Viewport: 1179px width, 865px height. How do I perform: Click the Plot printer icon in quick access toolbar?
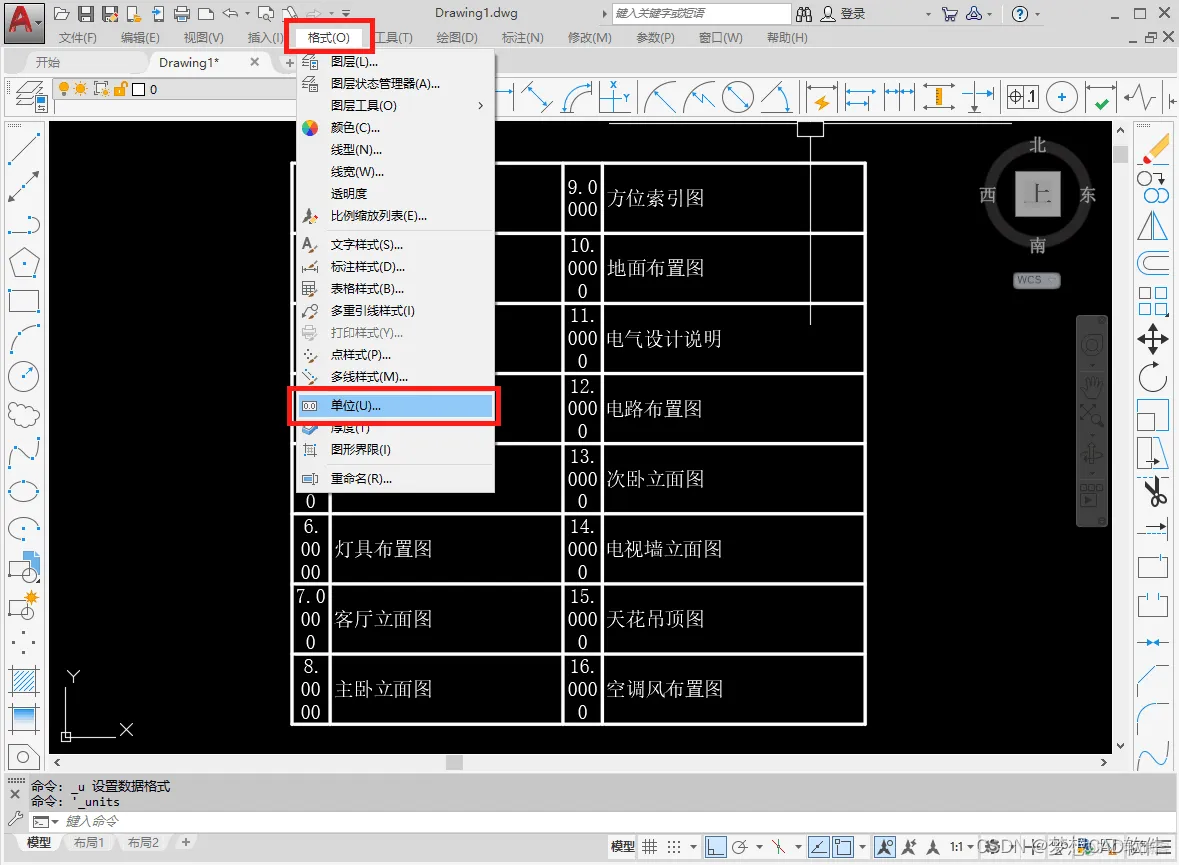point(182,14)
